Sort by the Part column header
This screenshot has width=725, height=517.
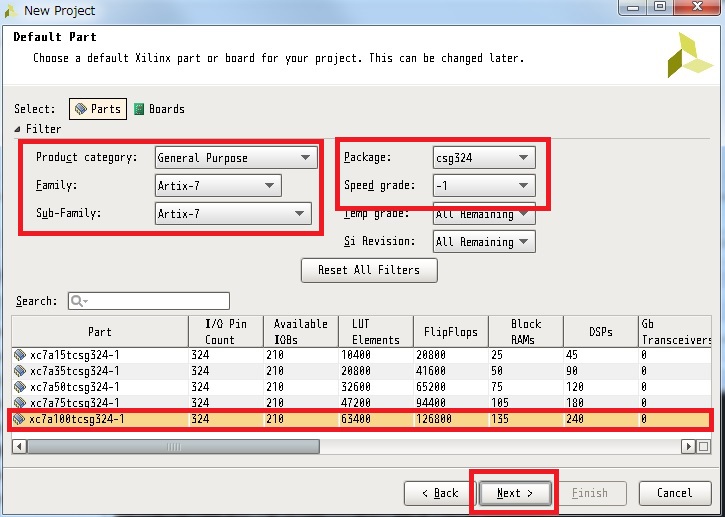coord(100,332)
